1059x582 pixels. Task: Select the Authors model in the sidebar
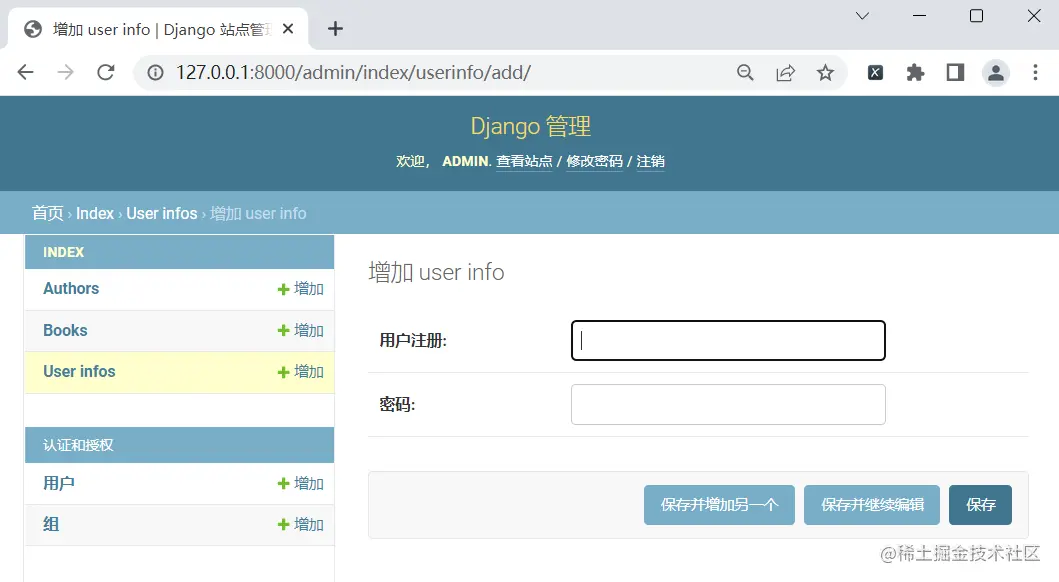(x=70, y=289)
